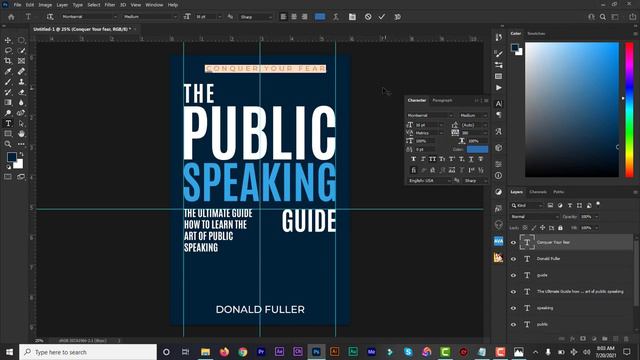Select the Brush tool
640x360 pixels.
click(x=8, y=82)
